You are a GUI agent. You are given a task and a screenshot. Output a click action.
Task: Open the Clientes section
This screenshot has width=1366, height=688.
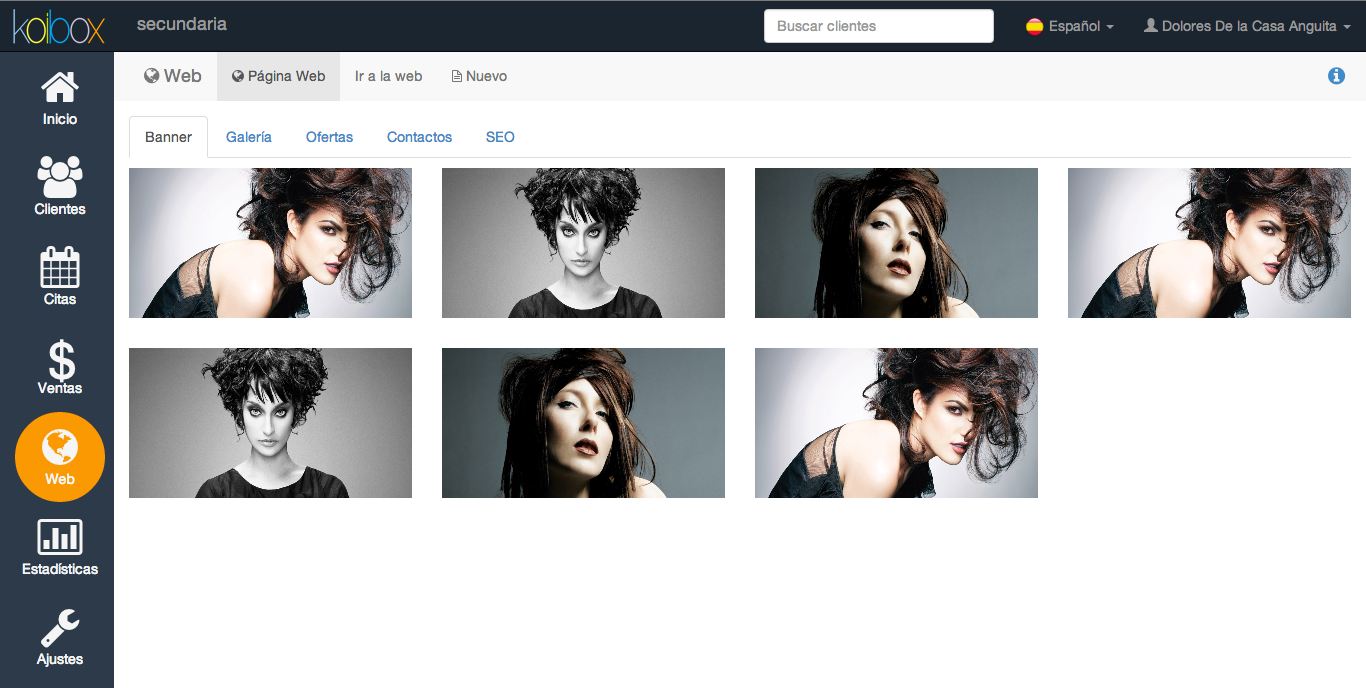(59, 187)
